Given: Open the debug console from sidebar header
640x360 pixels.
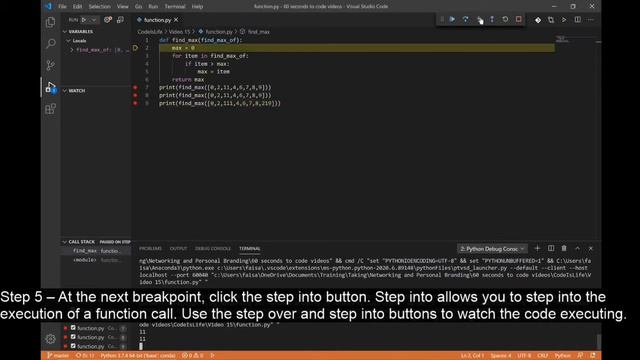Looking at the screenshot, I should (120, 20).
